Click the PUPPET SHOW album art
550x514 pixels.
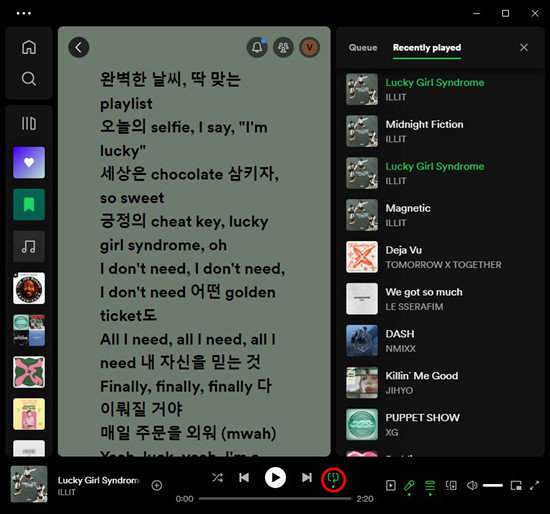[x=362, y=425]
